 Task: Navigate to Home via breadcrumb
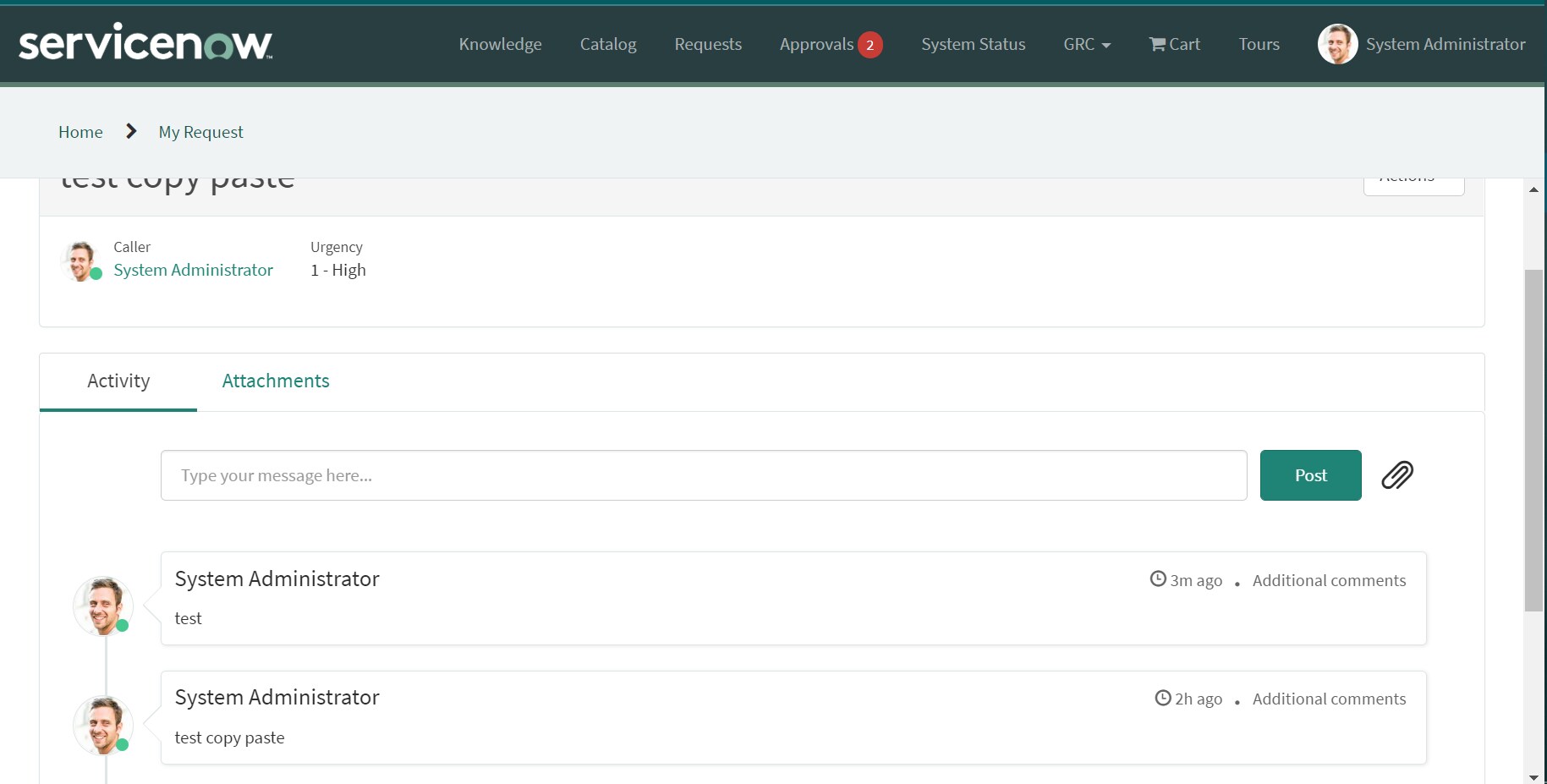80,131
